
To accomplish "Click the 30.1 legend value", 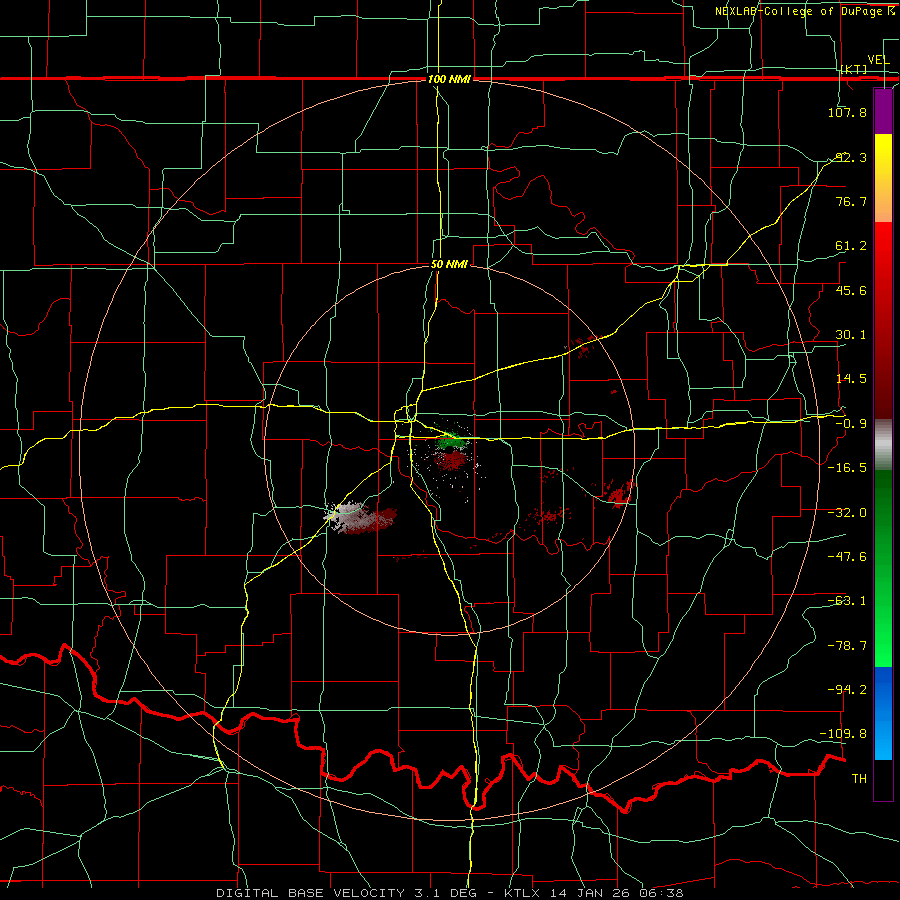I will [851, 334].
